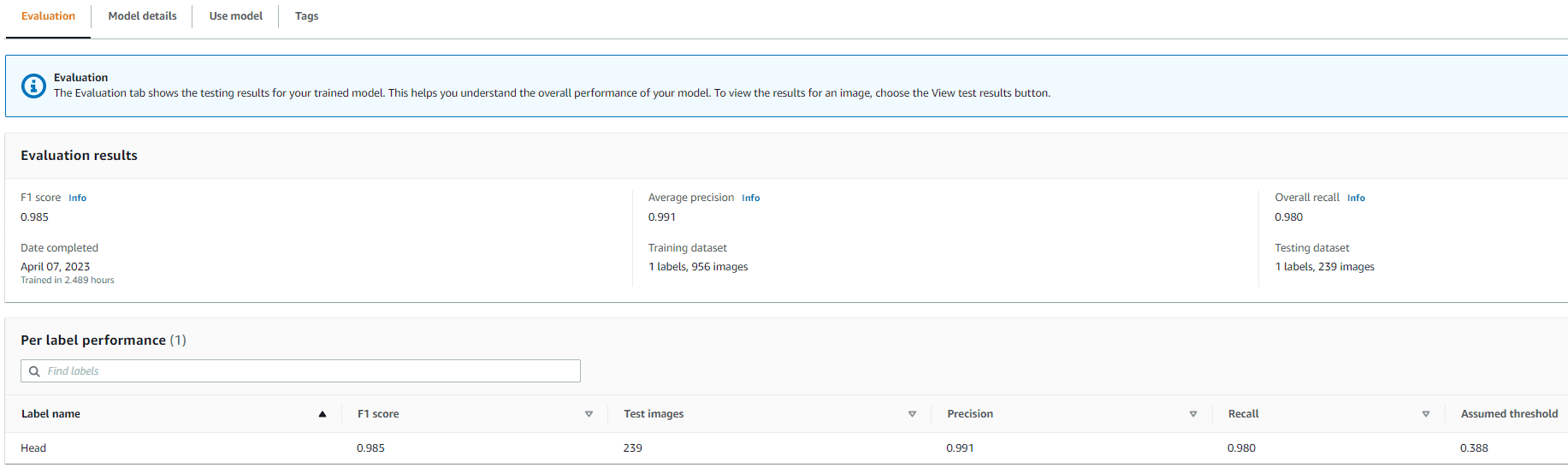Focus the Find labels search field
The width and height of the screenshot is (1568, 468).
308,371
